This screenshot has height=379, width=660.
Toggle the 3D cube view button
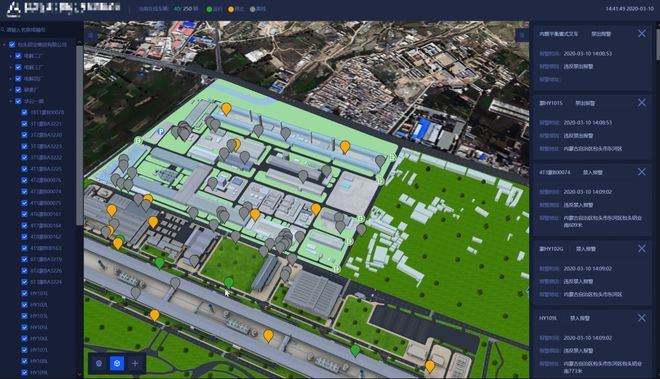(x=117, y=363)
